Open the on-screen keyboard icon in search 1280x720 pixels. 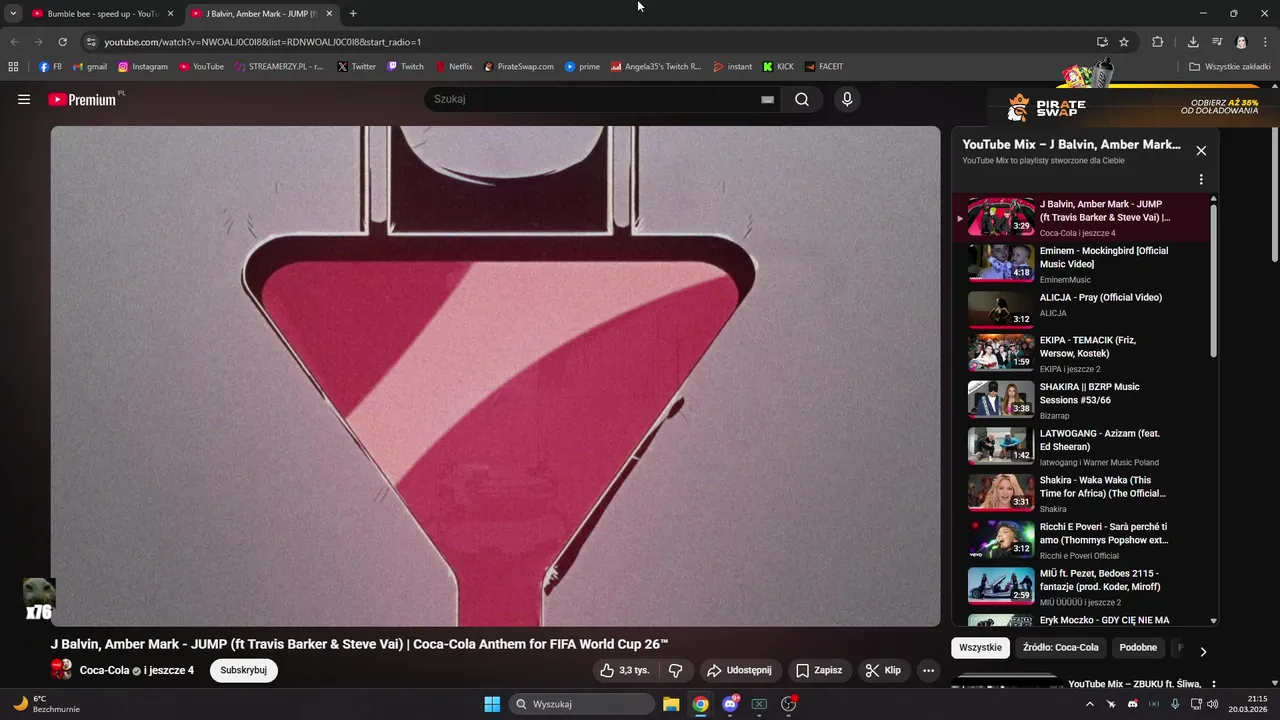(767, 100)
